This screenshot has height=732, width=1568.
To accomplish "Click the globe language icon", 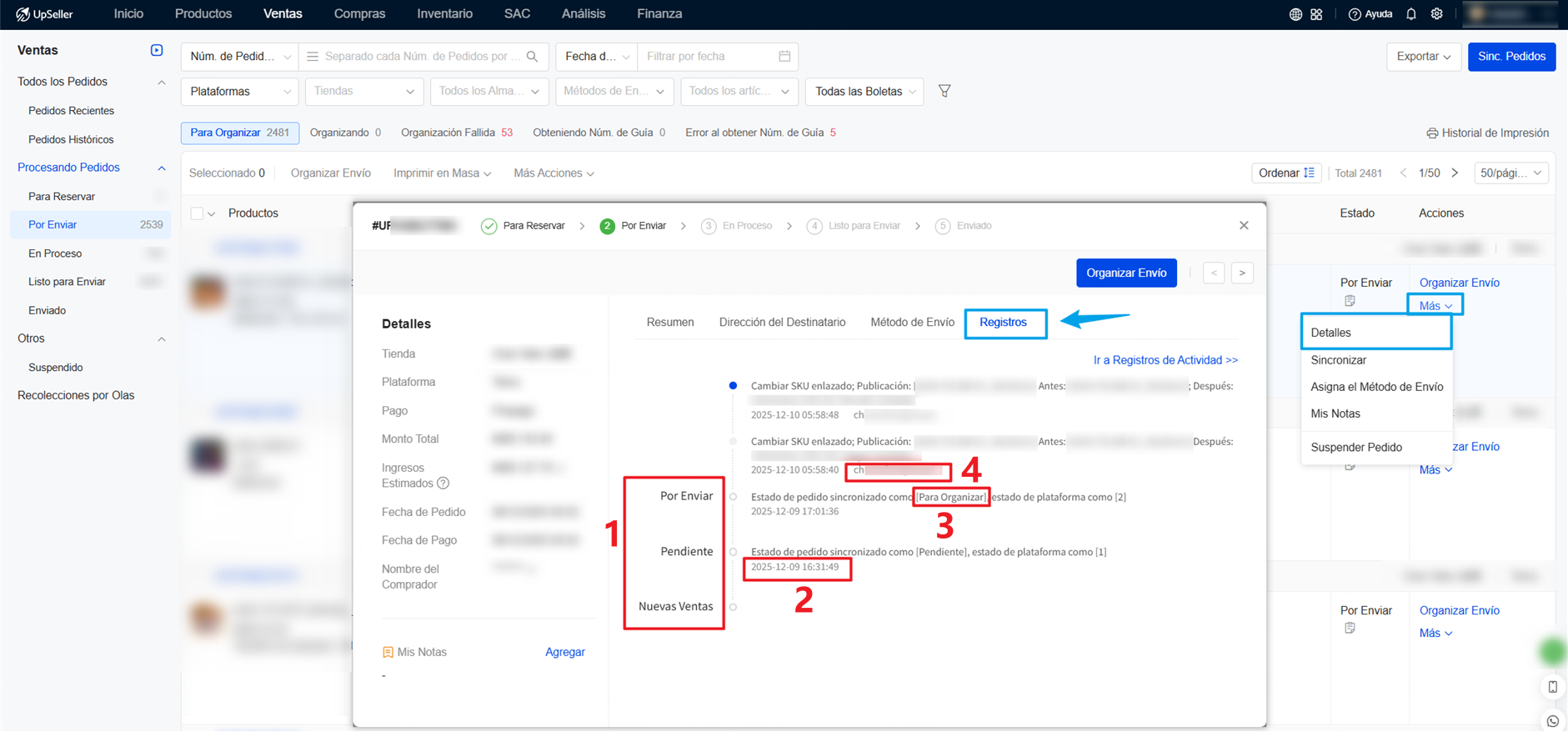I will point(1295,14).
